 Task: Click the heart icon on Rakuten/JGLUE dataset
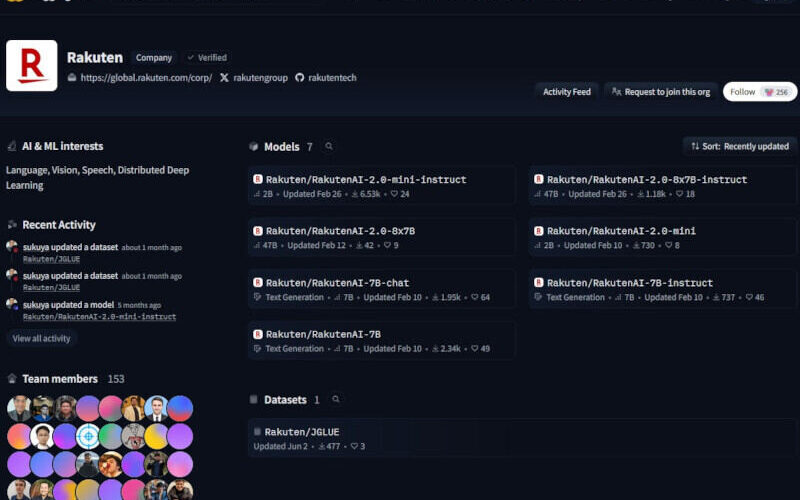coord(354,446)
